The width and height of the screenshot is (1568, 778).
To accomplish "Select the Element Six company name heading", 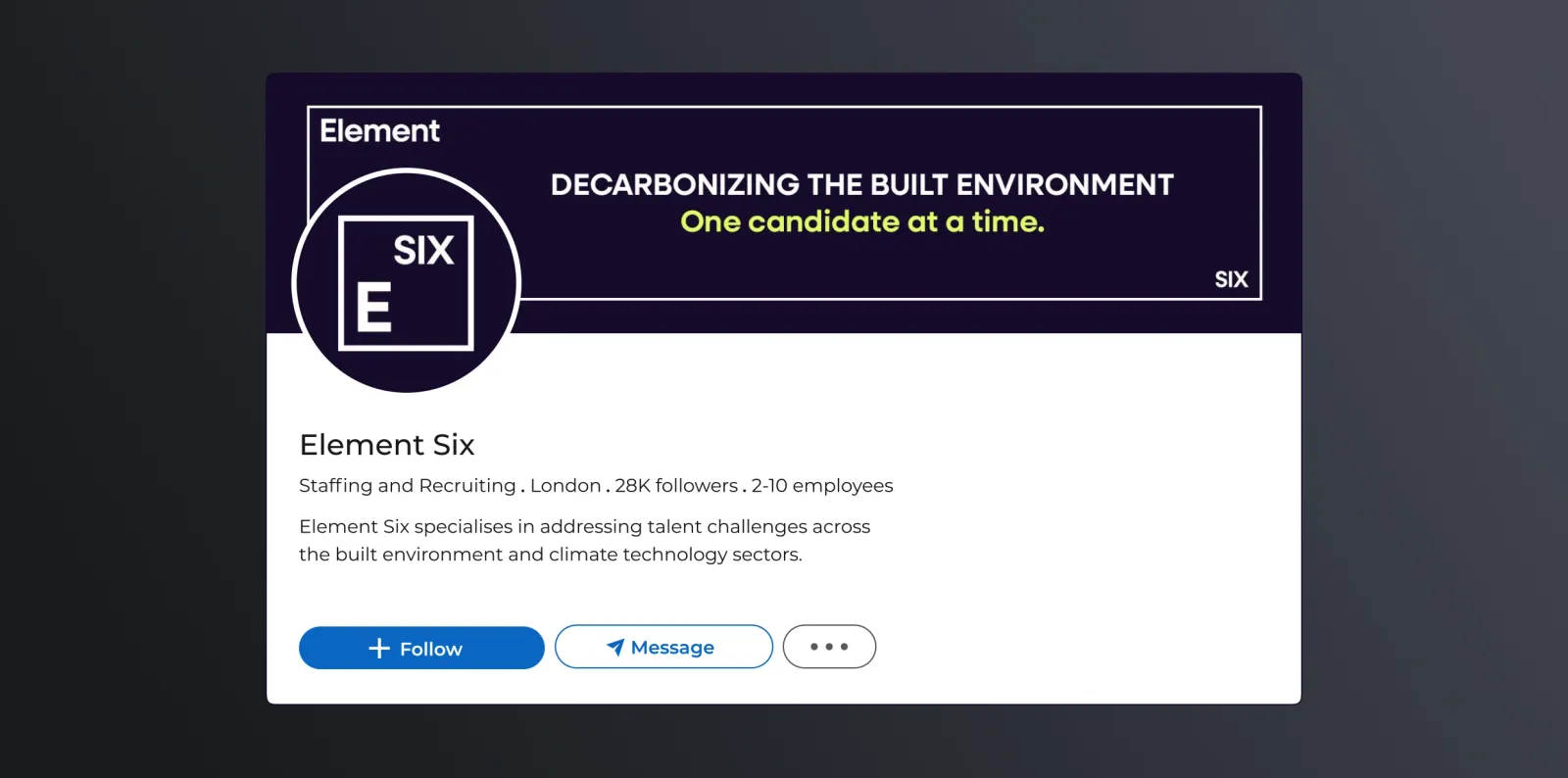I will [x=387, y=445].
